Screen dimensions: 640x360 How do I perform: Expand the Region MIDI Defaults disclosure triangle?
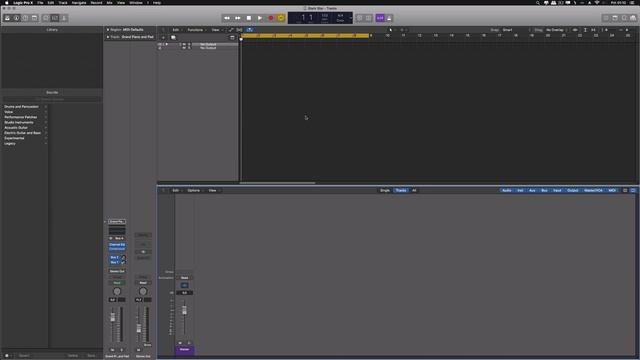click(x=108, y=30)
